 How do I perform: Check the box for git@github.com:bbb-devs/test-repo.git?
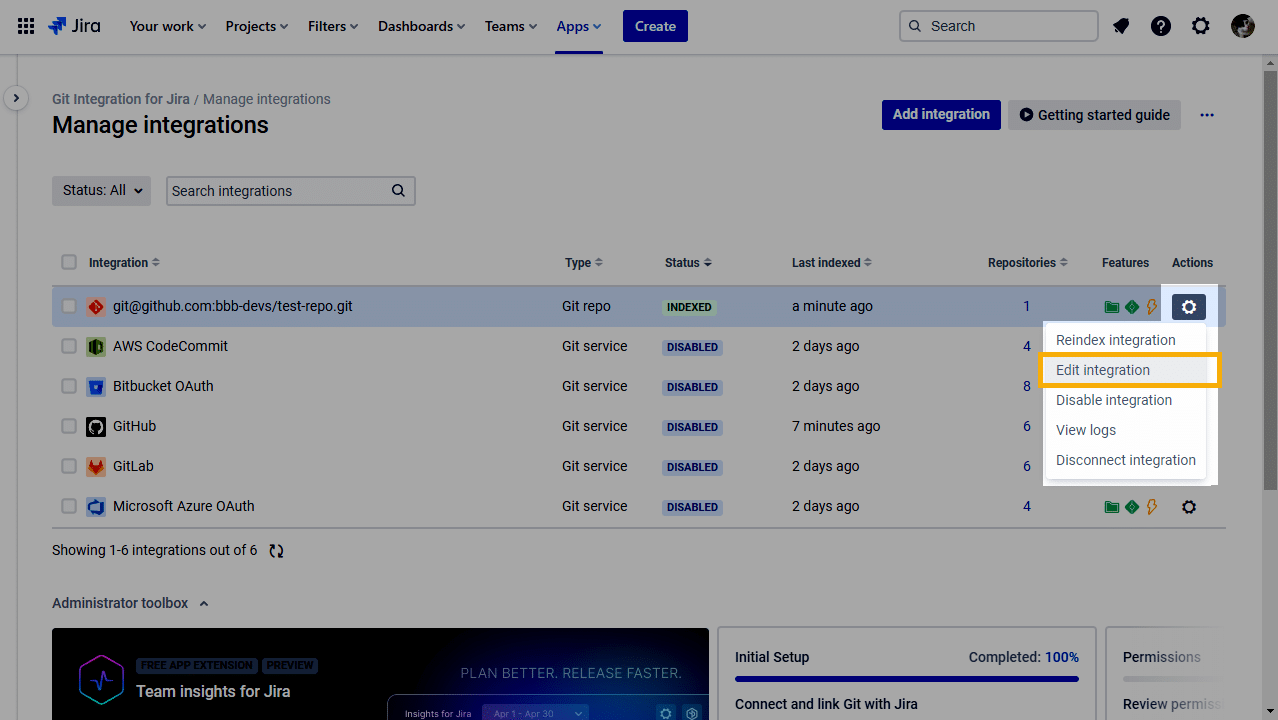(69, 306)
